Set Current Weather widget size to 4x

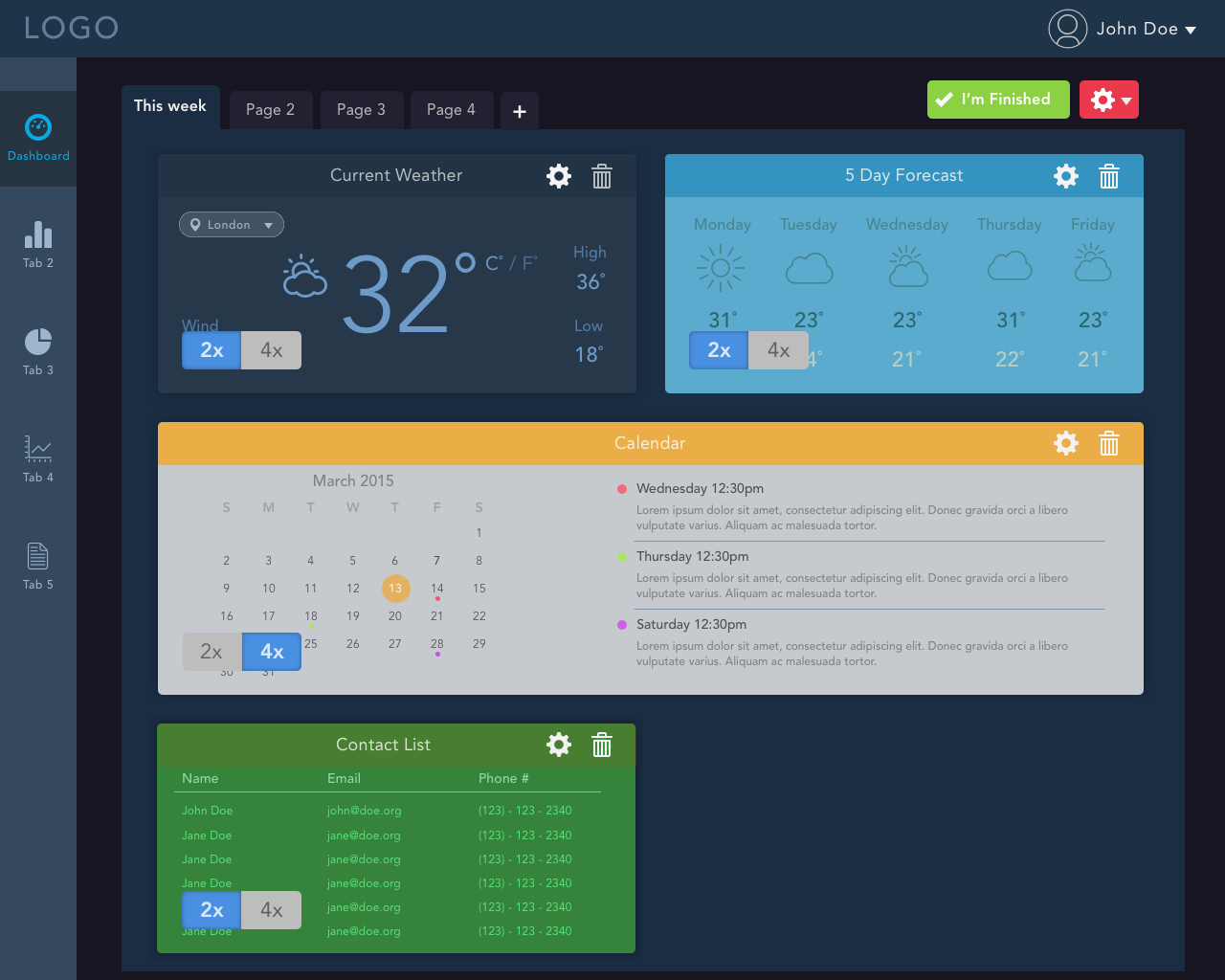(x=272, y=350)
